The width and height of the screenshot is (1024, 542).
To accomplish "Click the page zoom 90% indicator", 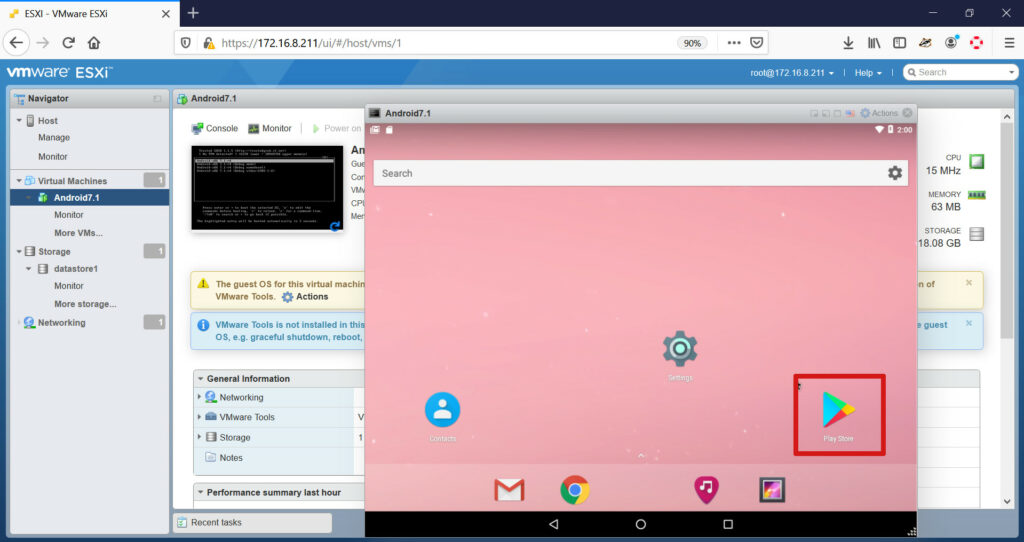I will coord(692,43).
